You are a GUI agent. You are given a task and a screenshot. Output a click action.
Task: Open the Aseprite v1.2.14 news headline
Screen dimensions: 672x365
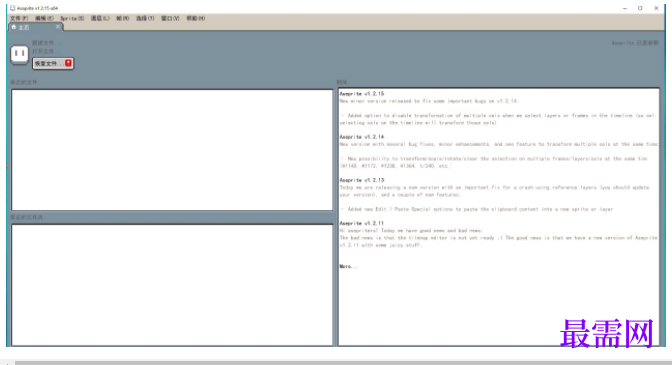click(x=362, y=137)
